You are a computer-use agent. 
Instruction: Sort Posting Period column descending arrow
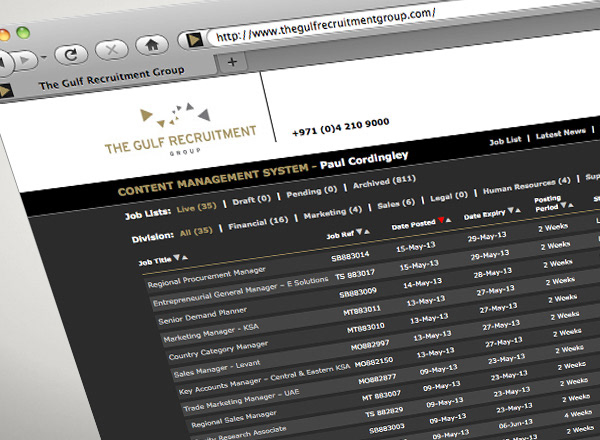click(x=563, y=205)
